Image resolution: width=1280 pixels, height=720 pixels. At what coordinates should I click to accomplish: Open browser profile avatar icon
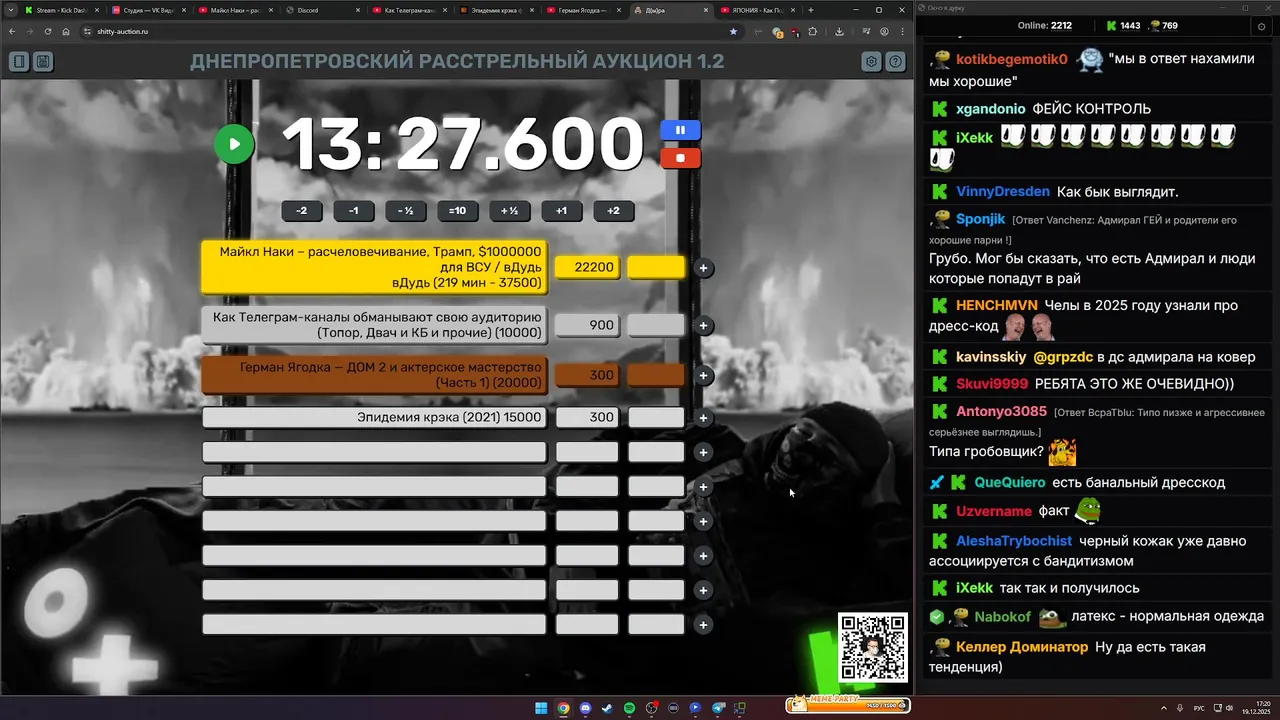click(x=885, y=31)
